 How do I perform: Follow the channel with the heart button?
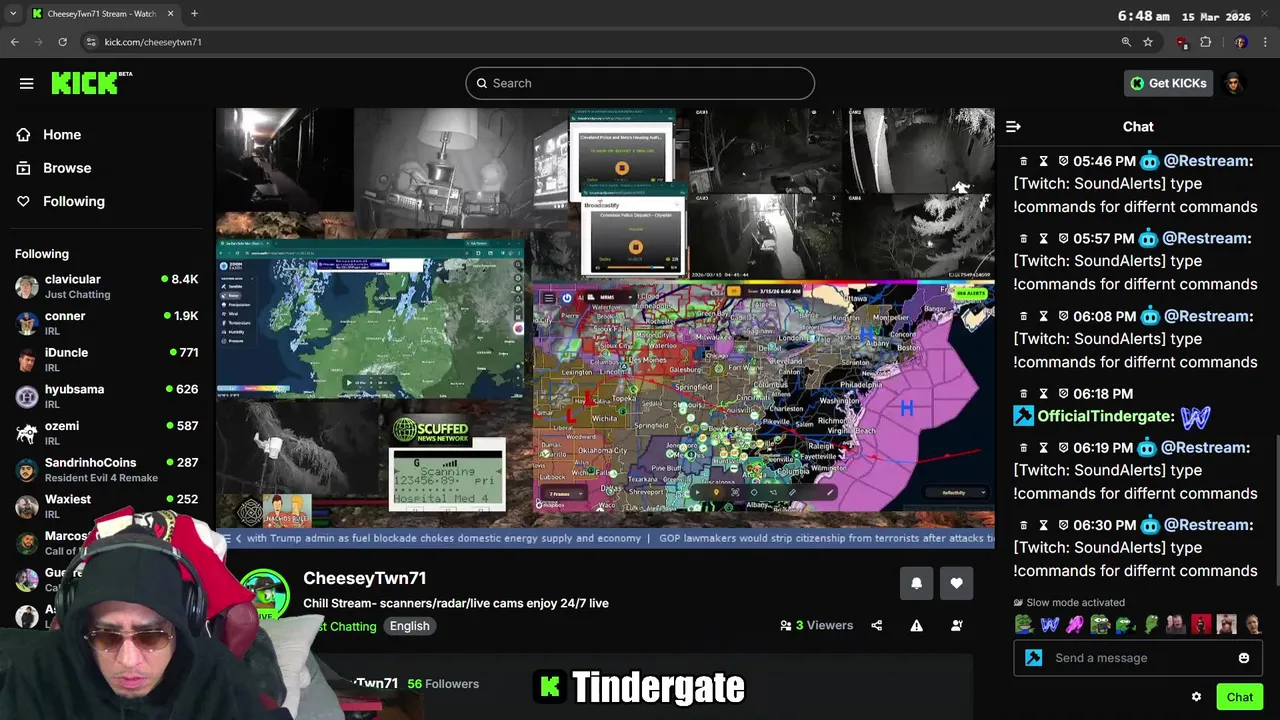click(x=957, y=584)
